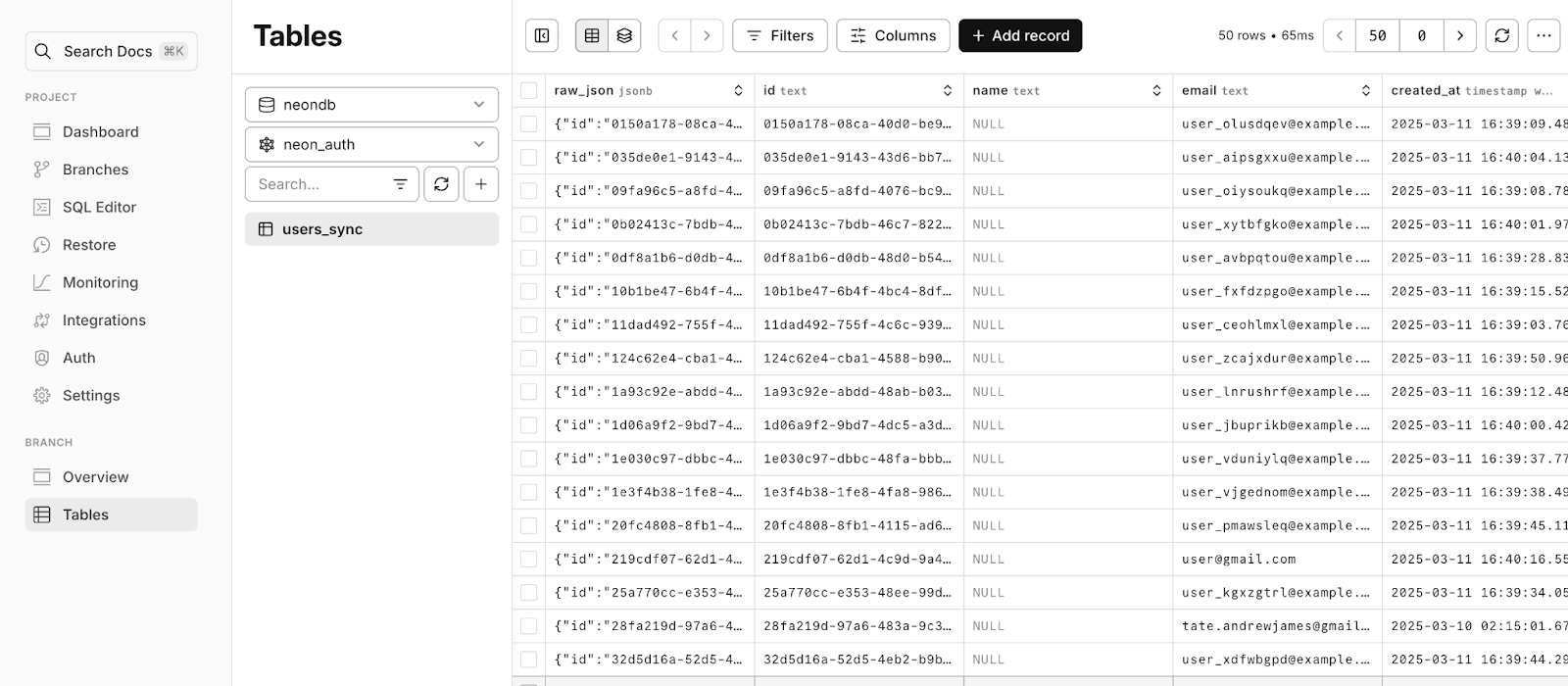1568x686 pixels.
Task: Open the more options ellipsis menu
Action: pos(1543,35)
